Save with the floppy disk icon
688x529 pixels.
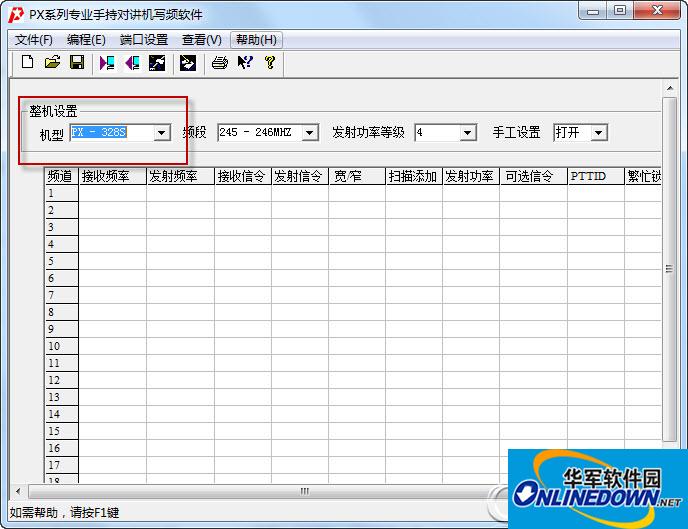[x=77, y=63]
